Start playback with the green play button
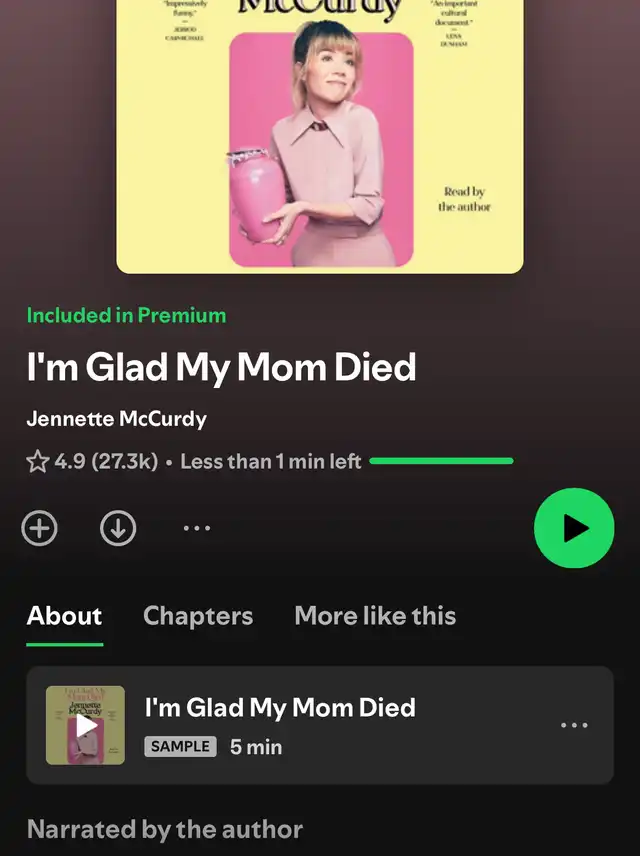The height and width of the screenshot is (856, 640). [574, 528]
